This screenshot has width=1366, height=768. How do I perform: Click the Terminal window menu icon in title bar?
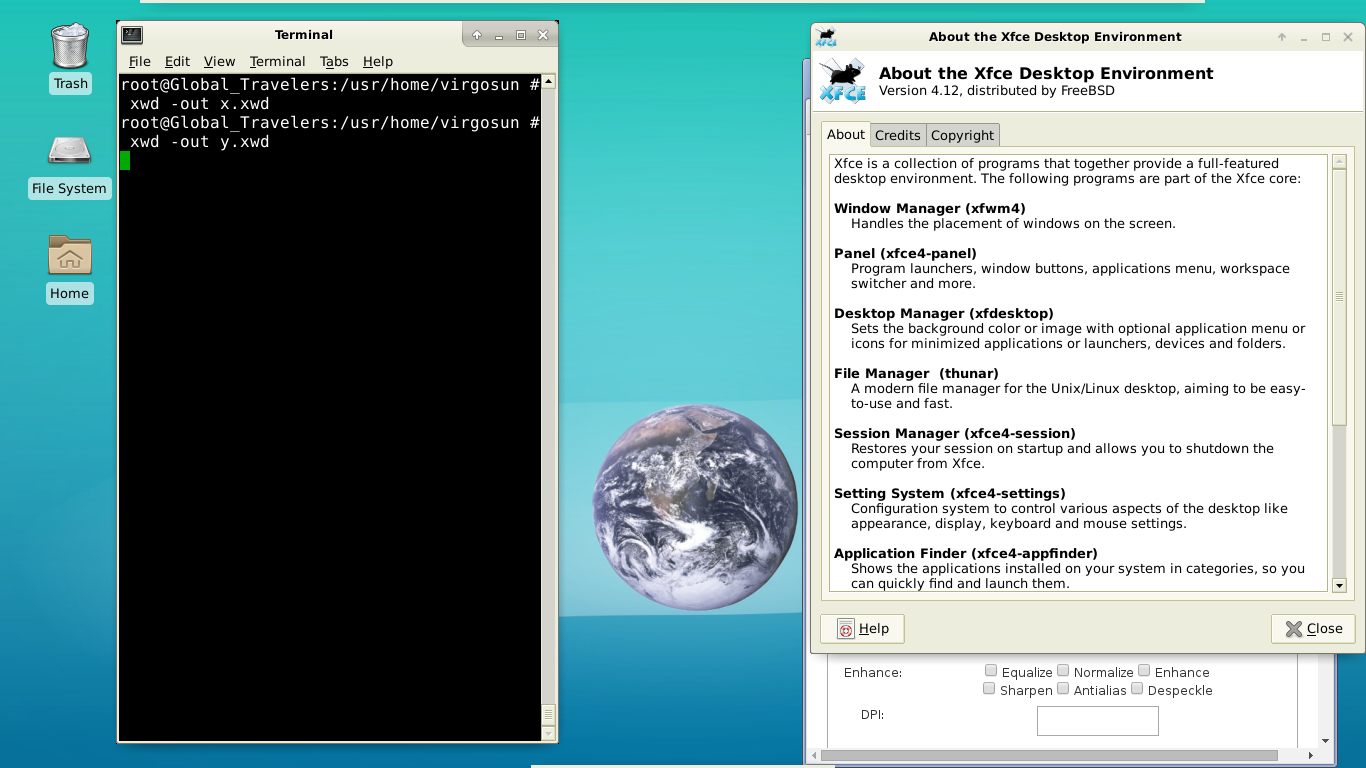pos(132,35)
